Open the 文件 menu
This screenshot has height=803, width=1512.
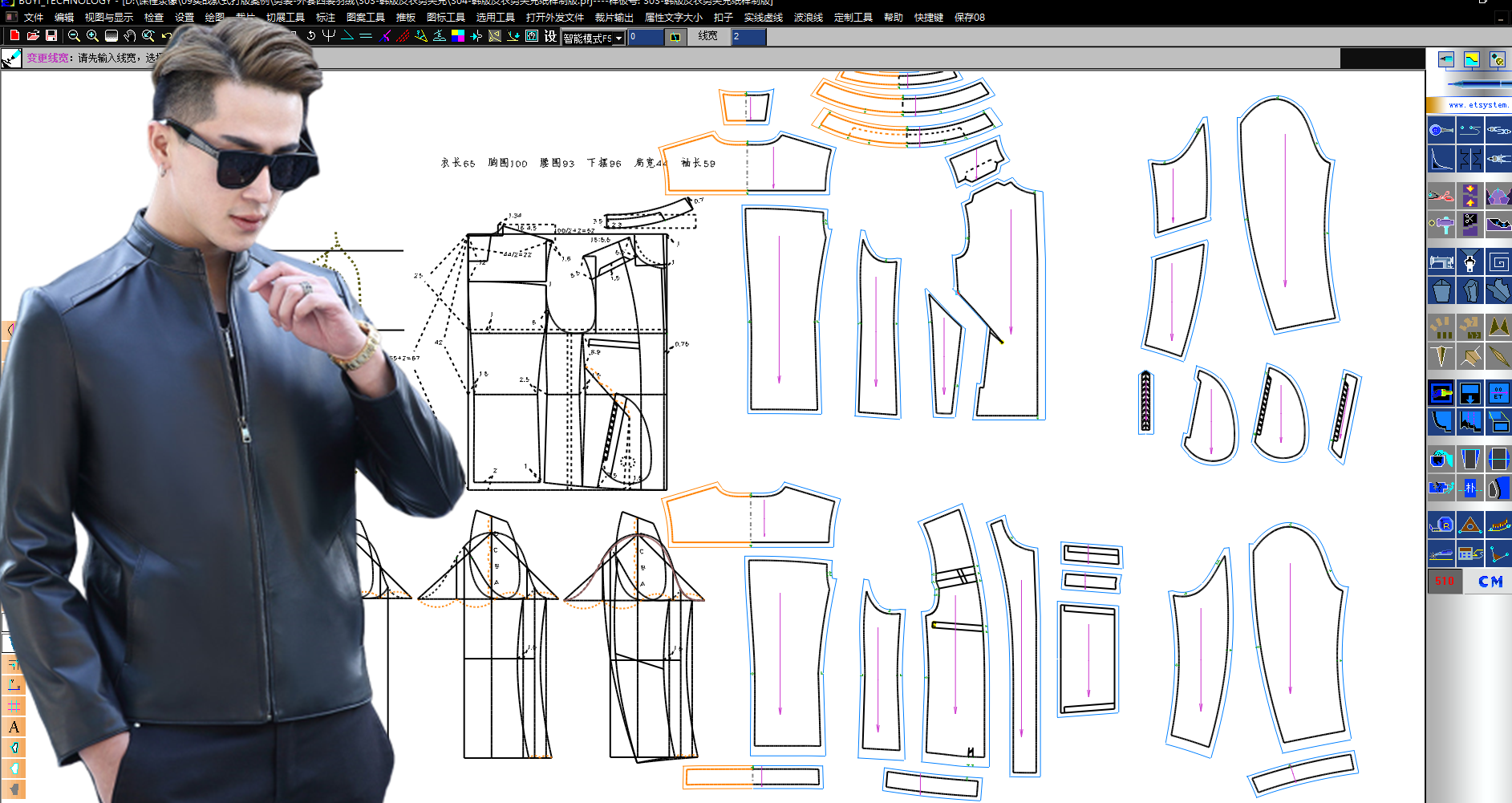[x=34, y=17]
